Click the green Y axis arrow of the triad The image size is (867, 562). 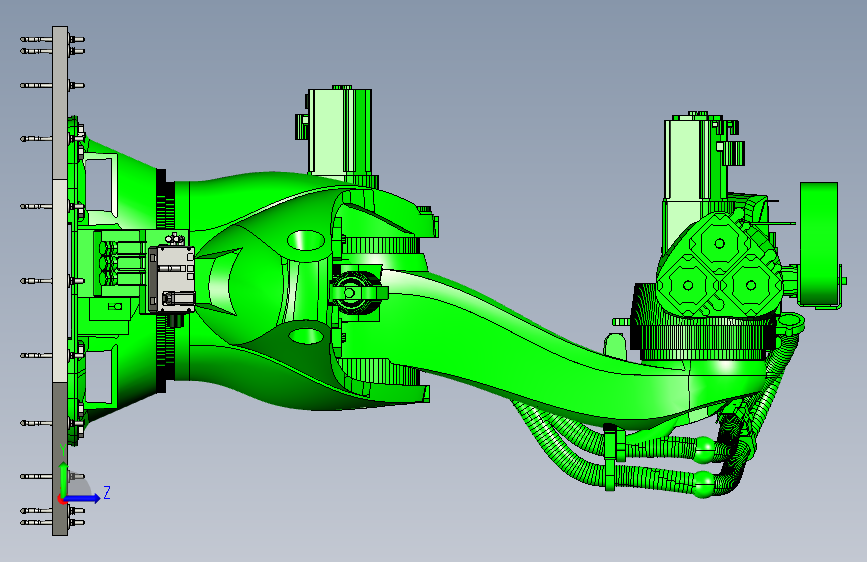64,480
